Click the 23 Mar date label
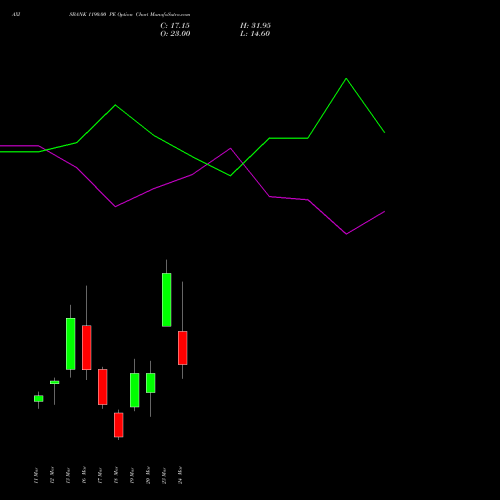Screen dimensions: 500x500 (164, 475)
